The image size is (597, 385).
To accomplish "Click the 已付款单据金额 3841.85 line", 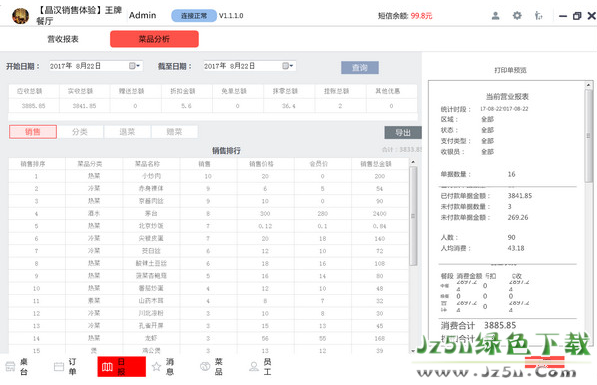I will click(486, 196).
